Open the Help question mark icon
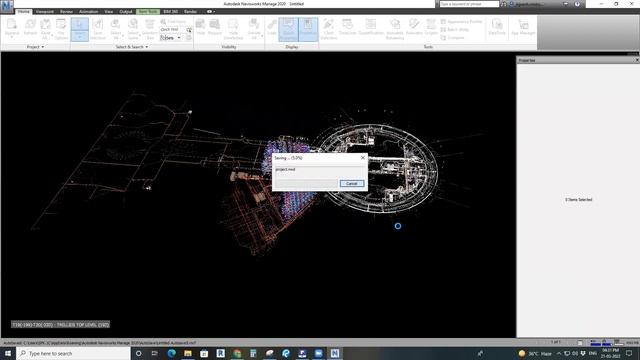This screenshot has width=640, height=360. click(577, 4)
